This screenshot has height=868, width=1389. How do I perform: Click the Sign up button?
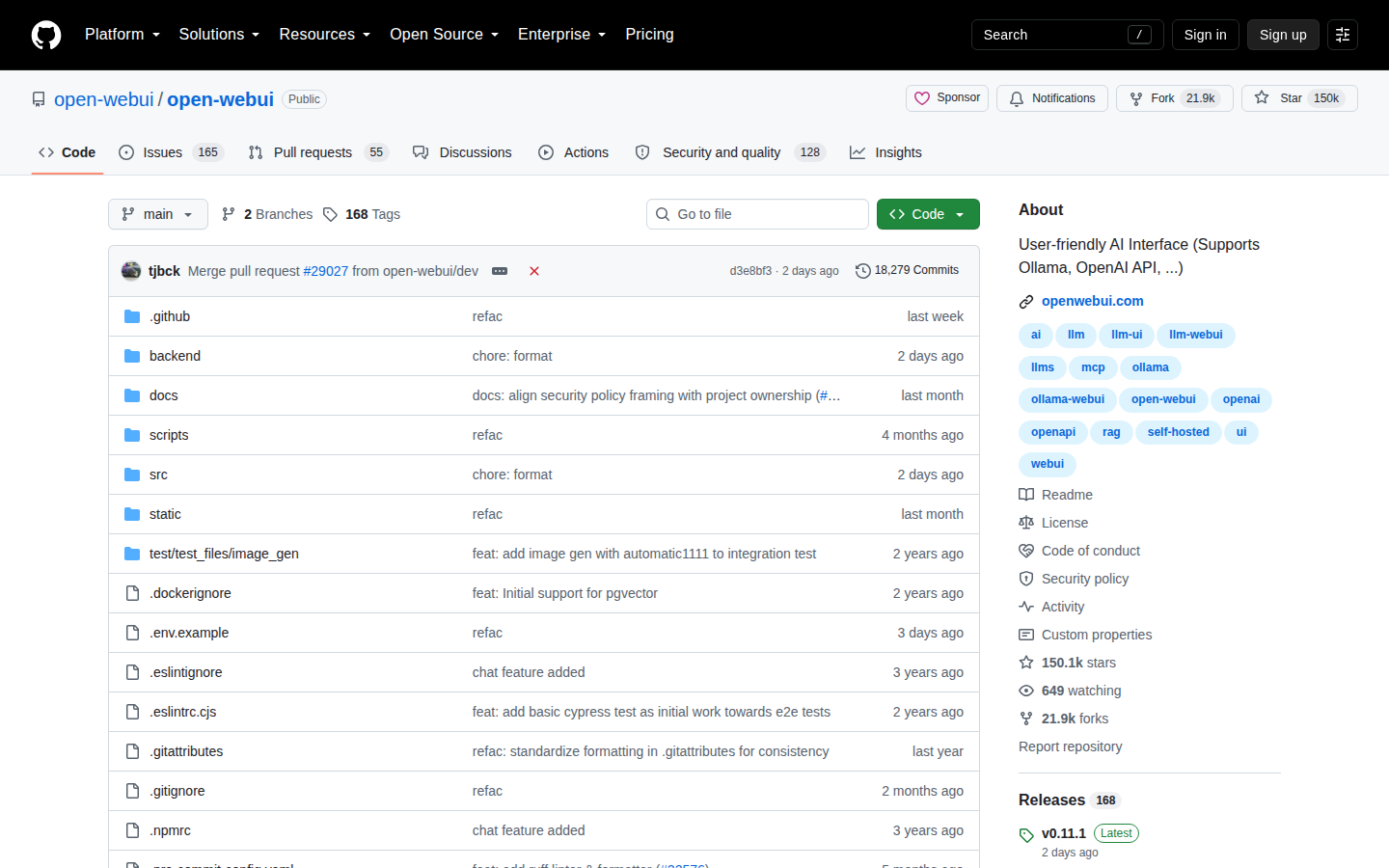tap(1283, 35)
